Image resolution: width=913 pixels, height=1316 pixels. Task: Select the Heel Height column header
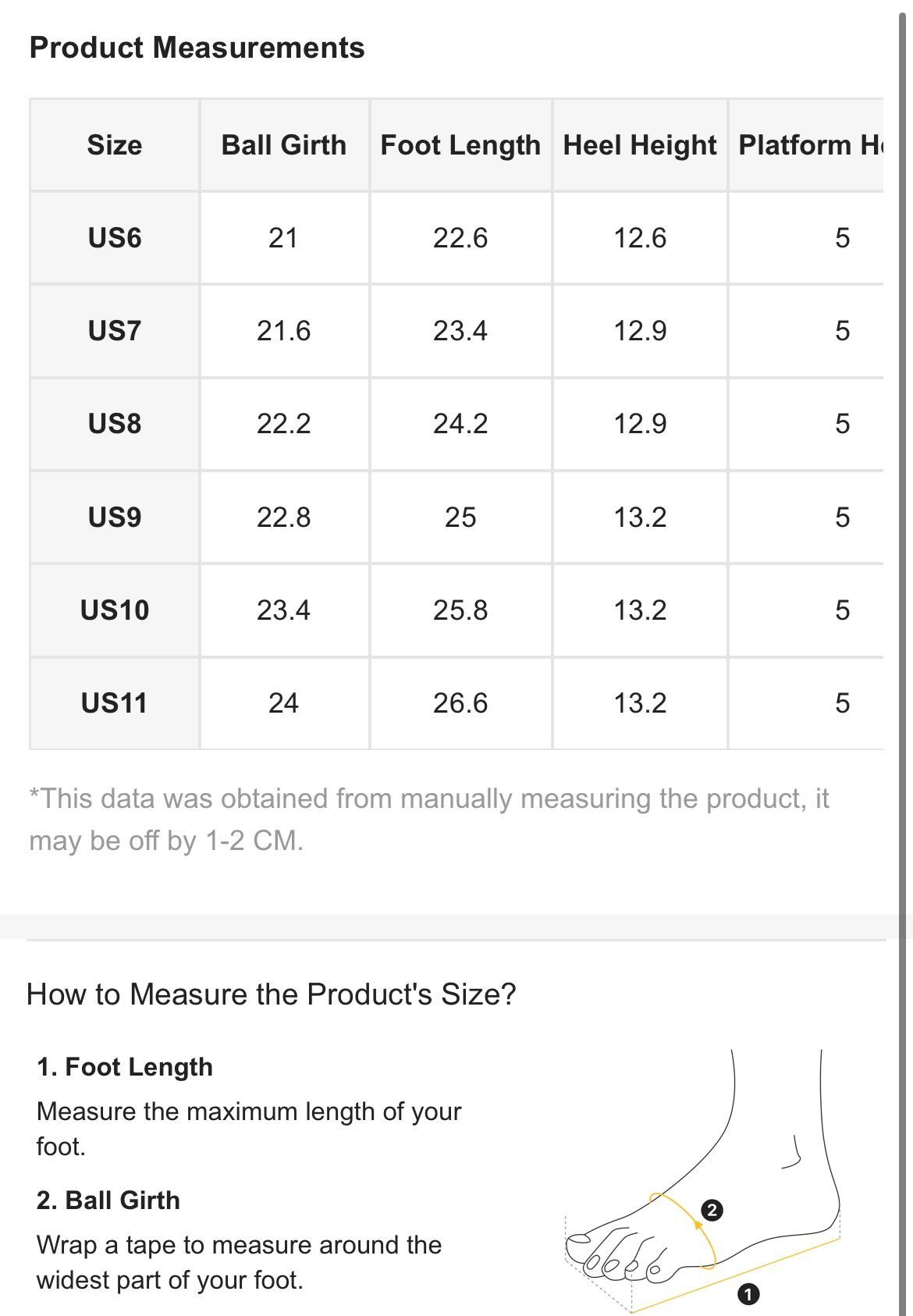click(x=640, y=145)
